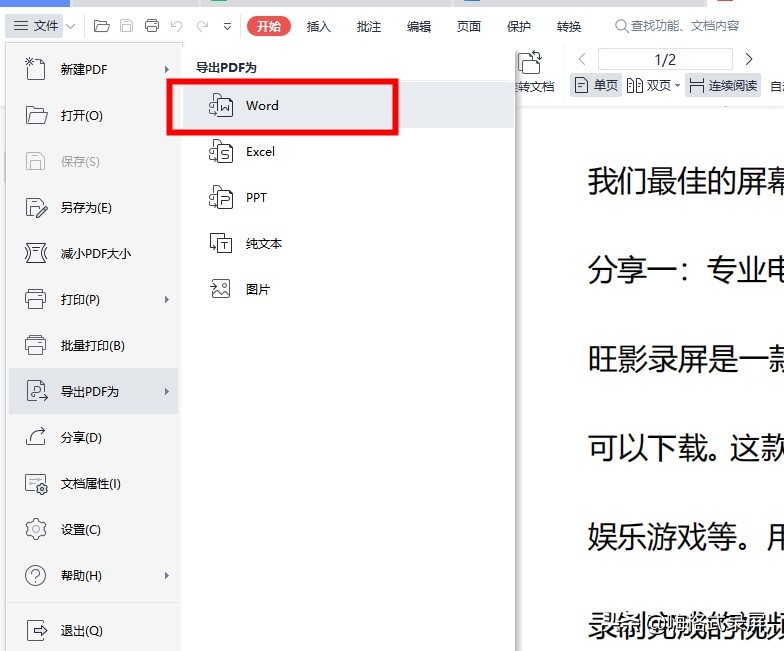Click the 退出 exit icon
784x651 pixels.
click(x=36, y=630)
